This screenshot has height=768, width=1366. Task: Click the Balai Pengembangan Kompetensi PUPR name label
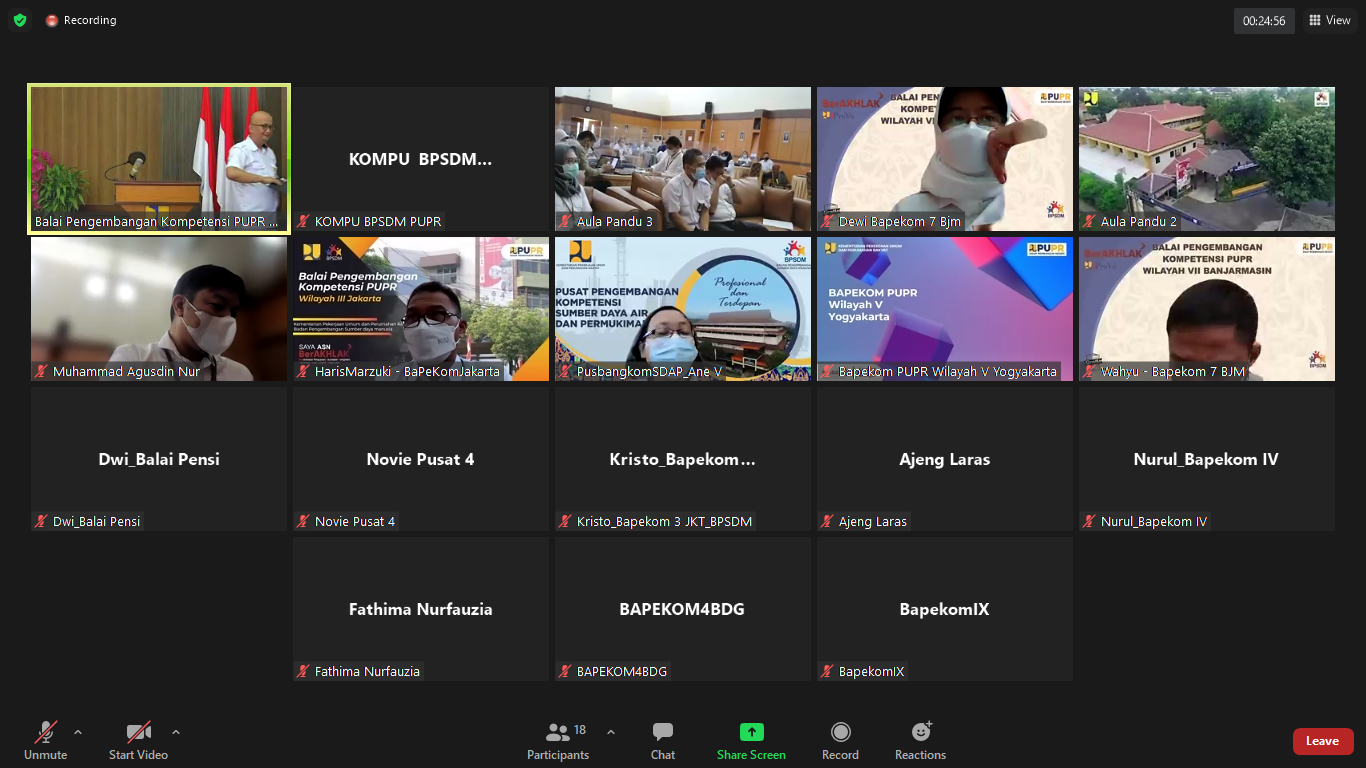click(x=157, y=222)
